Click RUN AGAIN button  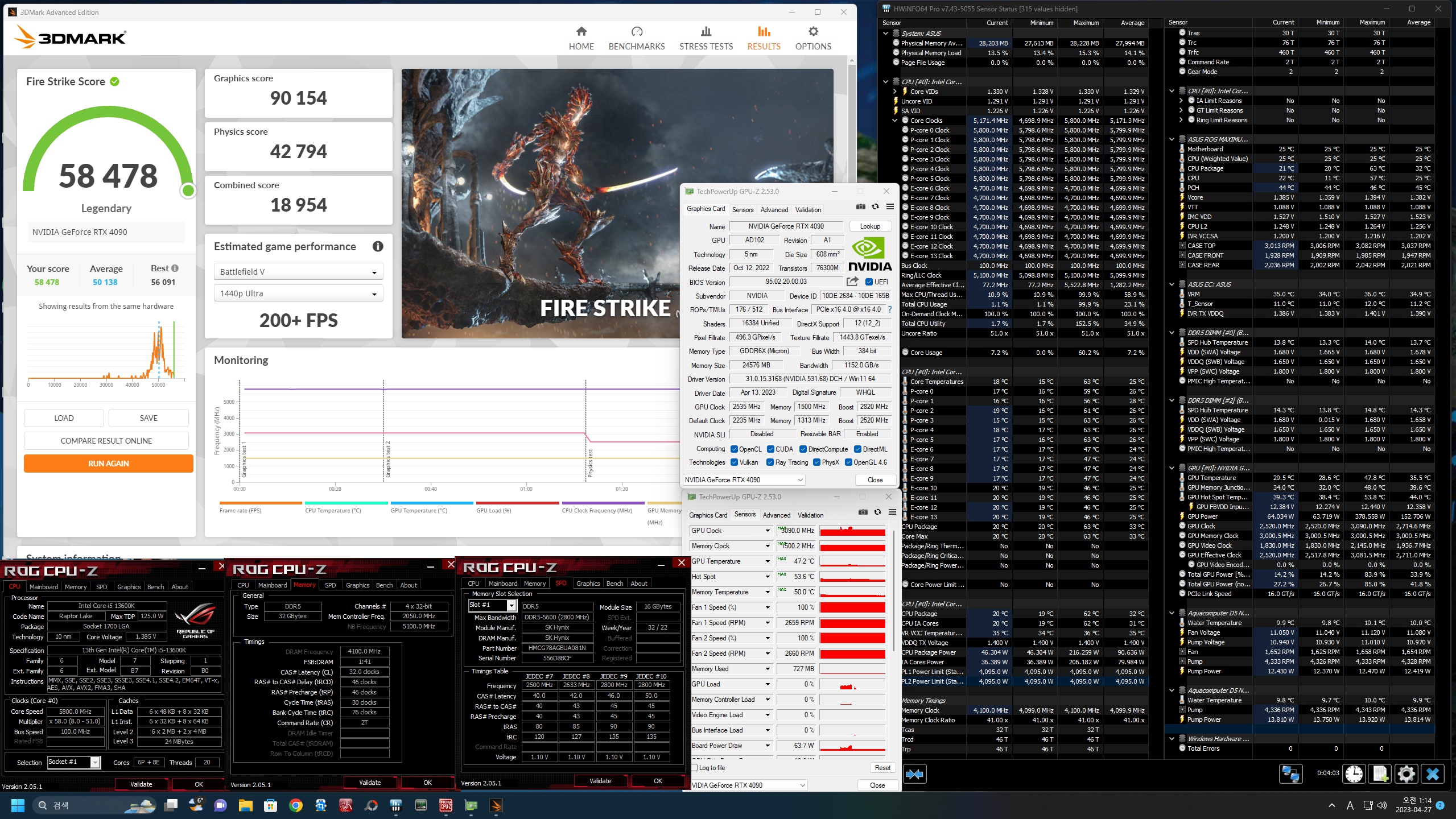pos(108,464)
